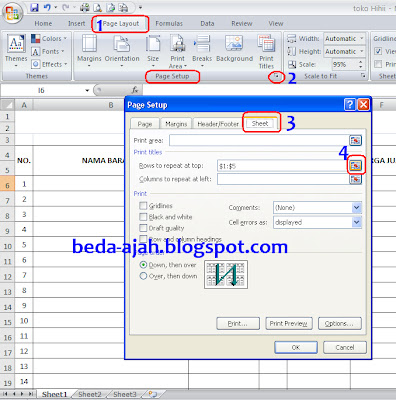Switch to Header/Footer tab in dialog
396x400 pixels.
pos(218,124)
